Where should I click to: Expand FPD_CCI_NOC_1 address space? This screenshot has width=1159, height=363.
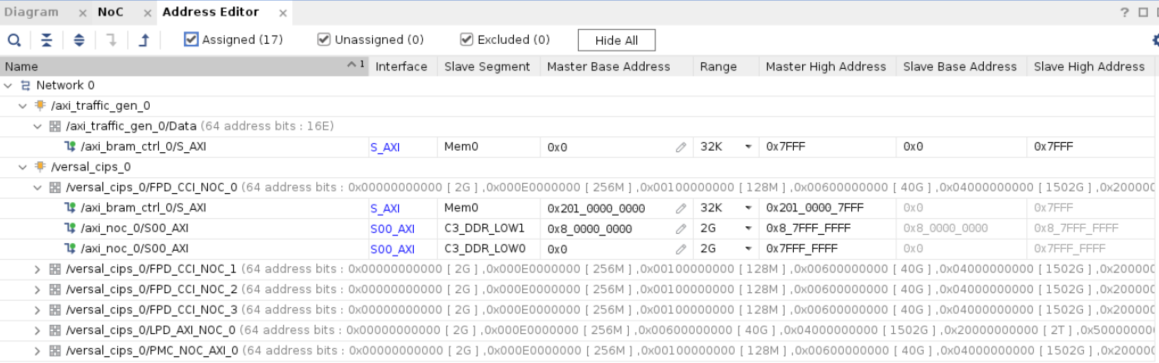click(x=38, y=269)
